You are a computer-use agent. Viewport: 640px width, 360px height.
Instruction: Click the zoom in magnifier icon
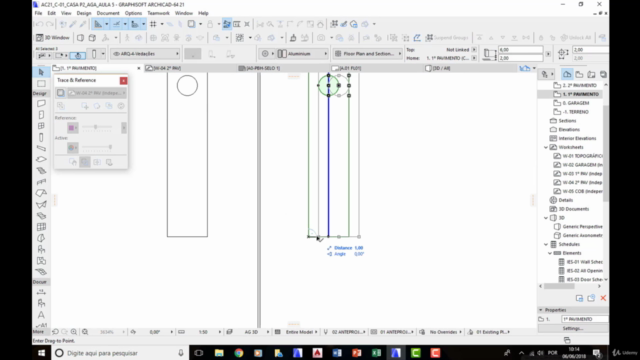pos(74,332)
